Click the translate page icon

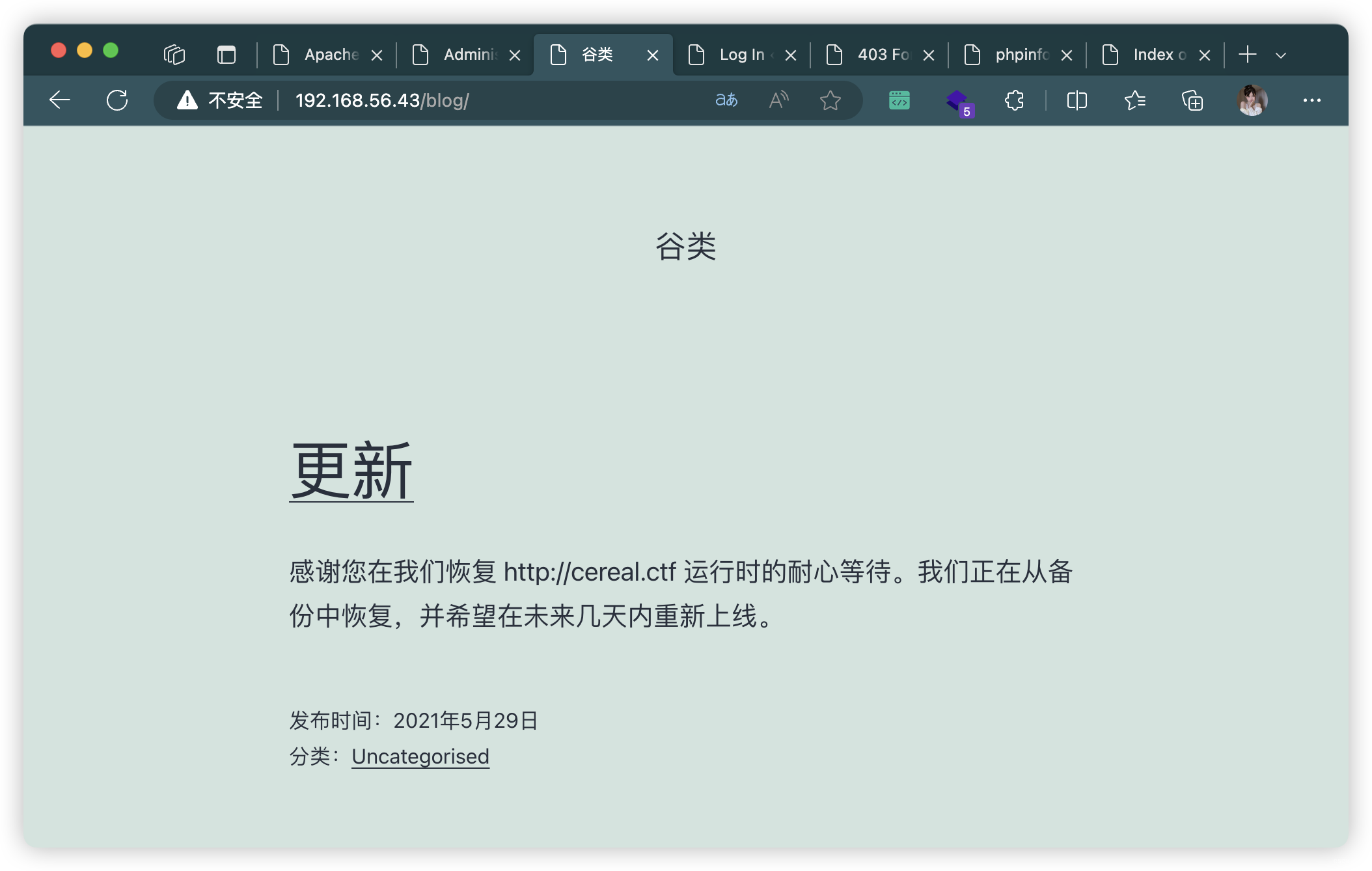coord(726,100)
